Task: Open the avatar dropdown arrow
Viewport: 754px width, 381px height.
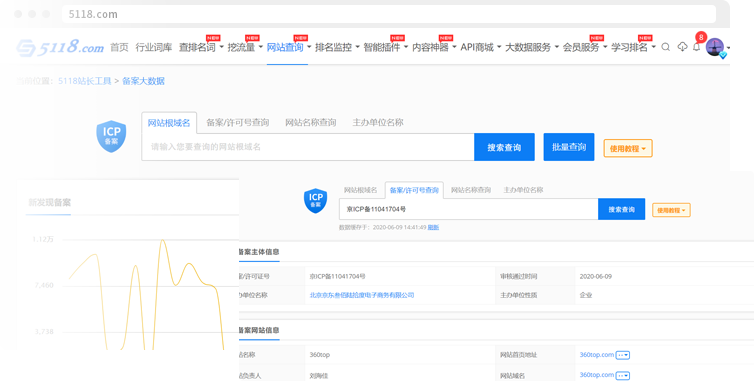Action: click(728, 48)
